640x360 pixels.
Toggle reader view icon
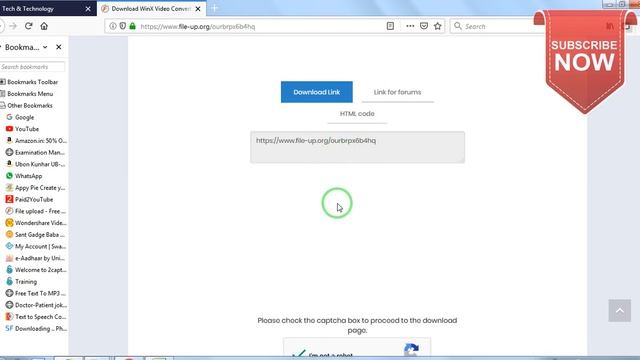point(390,26)
